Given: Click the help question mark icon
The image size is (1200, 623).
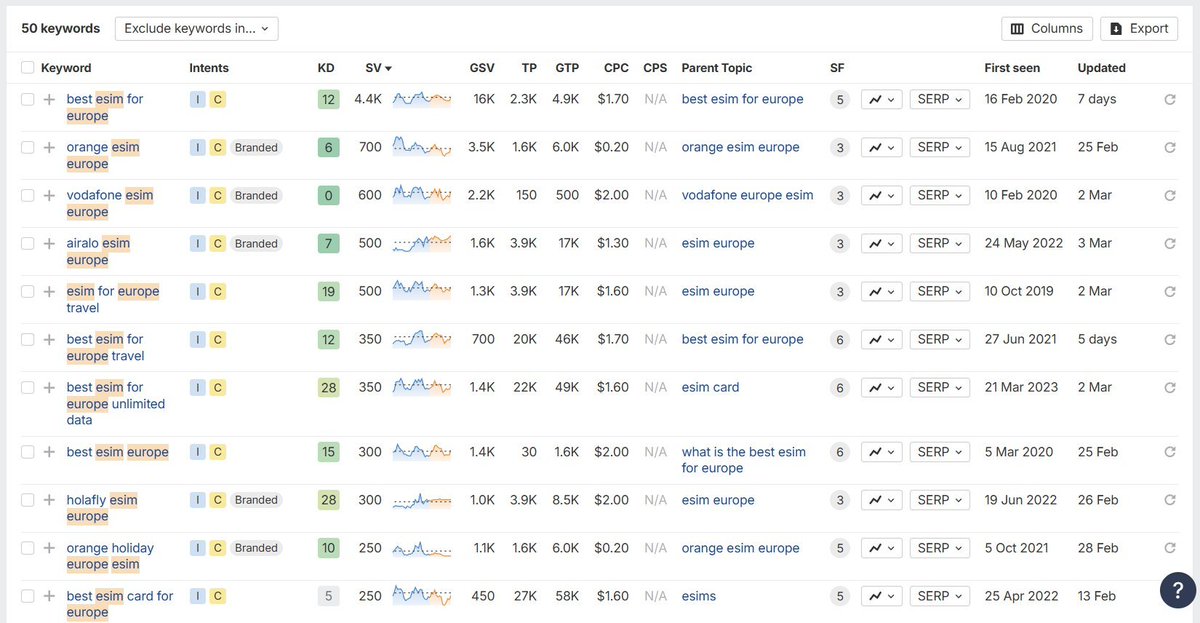Looking at the screenshot, I should [1178, 590].
